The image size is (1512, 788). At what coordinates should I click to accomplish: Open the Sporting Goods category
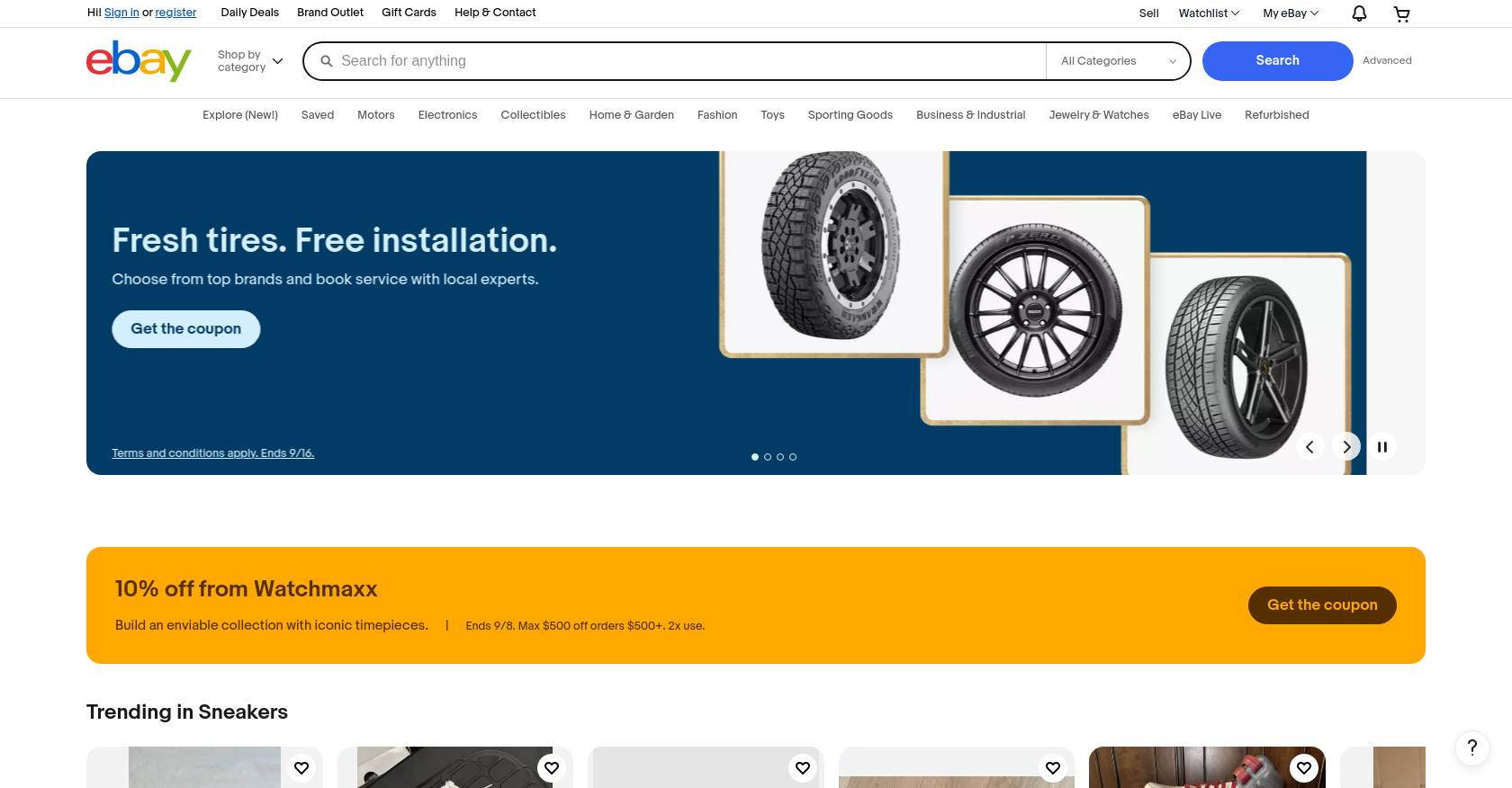pos(850,115)
